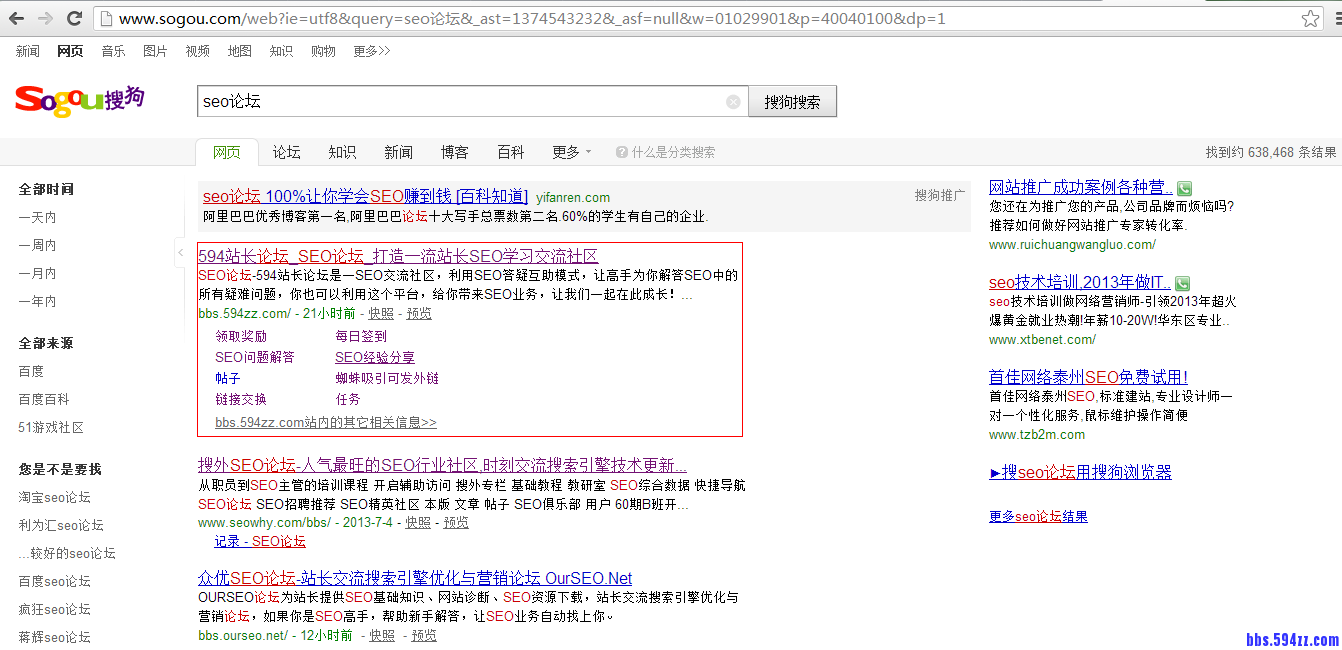Click the 淘宝seo论坛 suggestion
1342x650 pixels.
[53, 497]
